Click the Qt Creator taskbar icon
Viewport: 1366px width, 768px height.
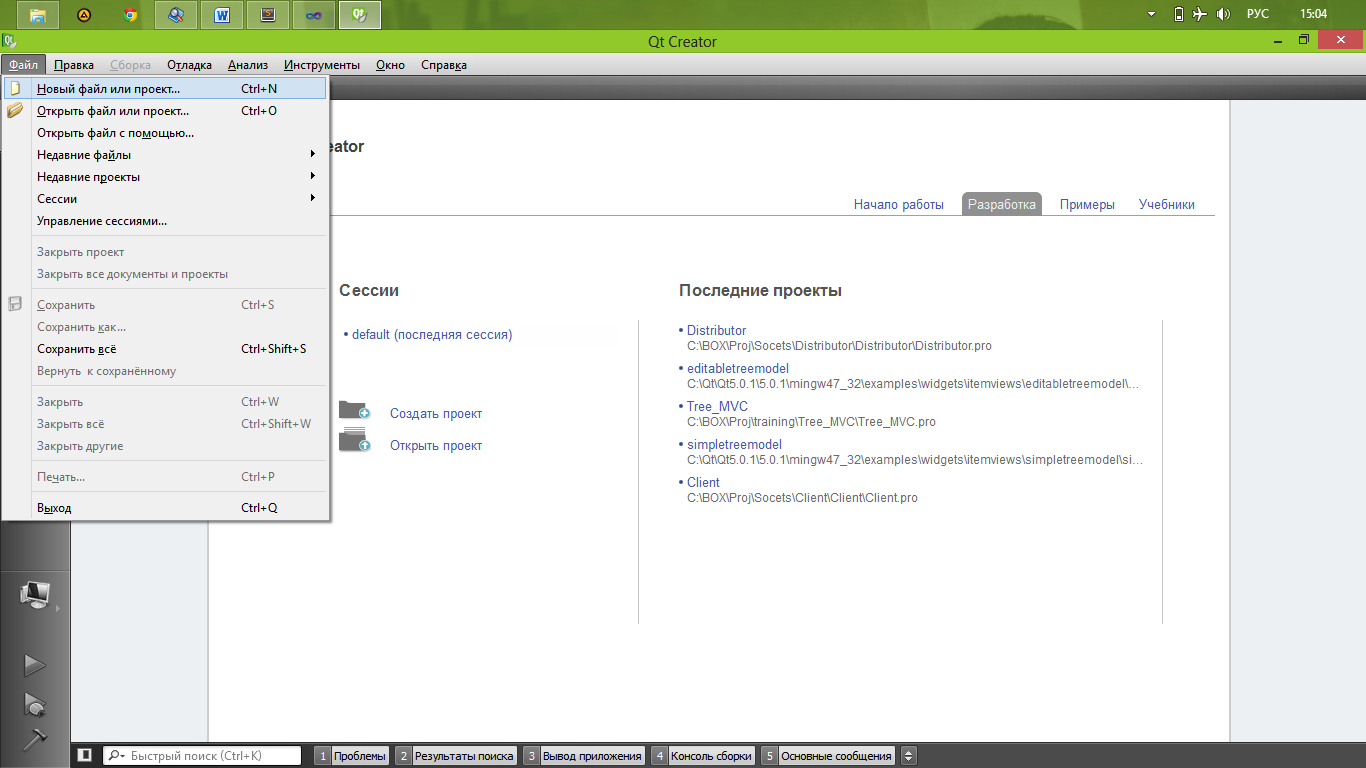pyautogui.click(x=360, y=15)
